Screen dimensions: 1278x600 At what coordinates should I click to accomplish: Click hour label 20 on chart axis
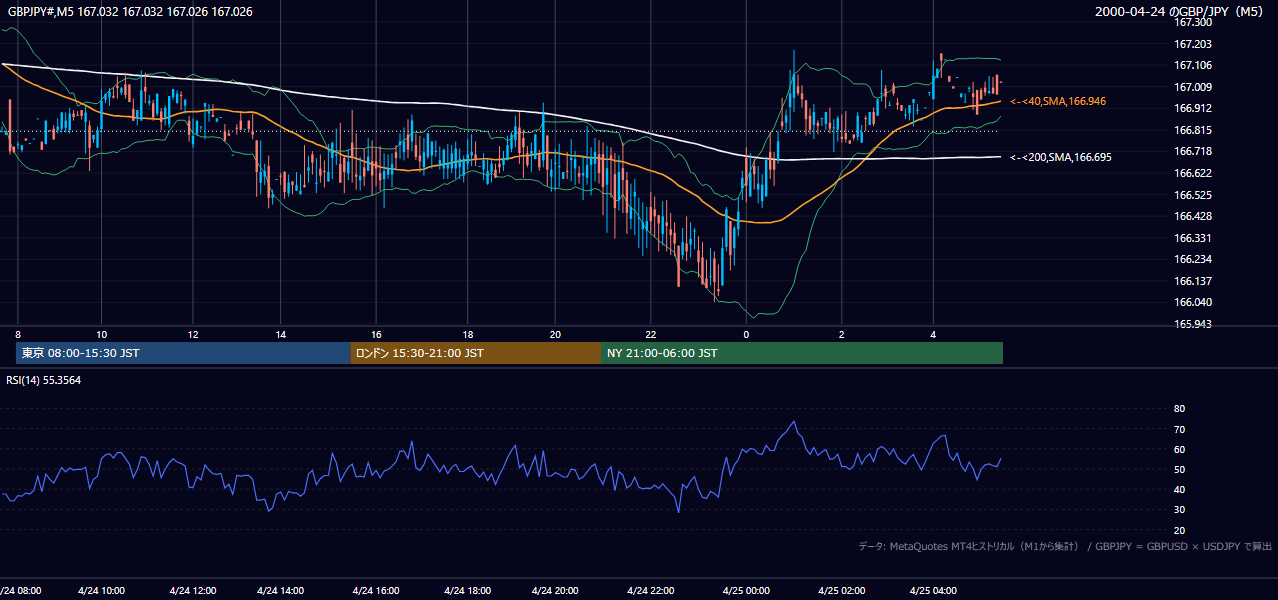click(x=556, y=334)
